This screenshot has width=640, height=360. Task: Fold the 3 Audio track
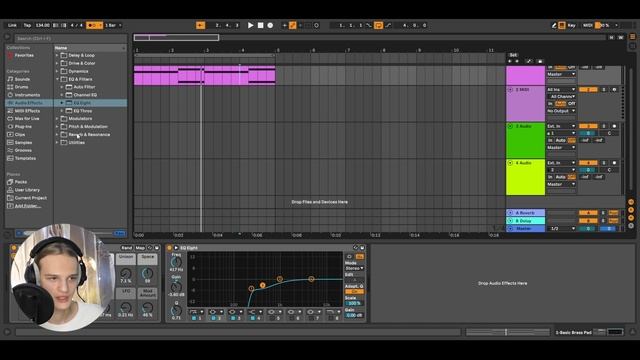pyautogui.click(x=510, y=126)
